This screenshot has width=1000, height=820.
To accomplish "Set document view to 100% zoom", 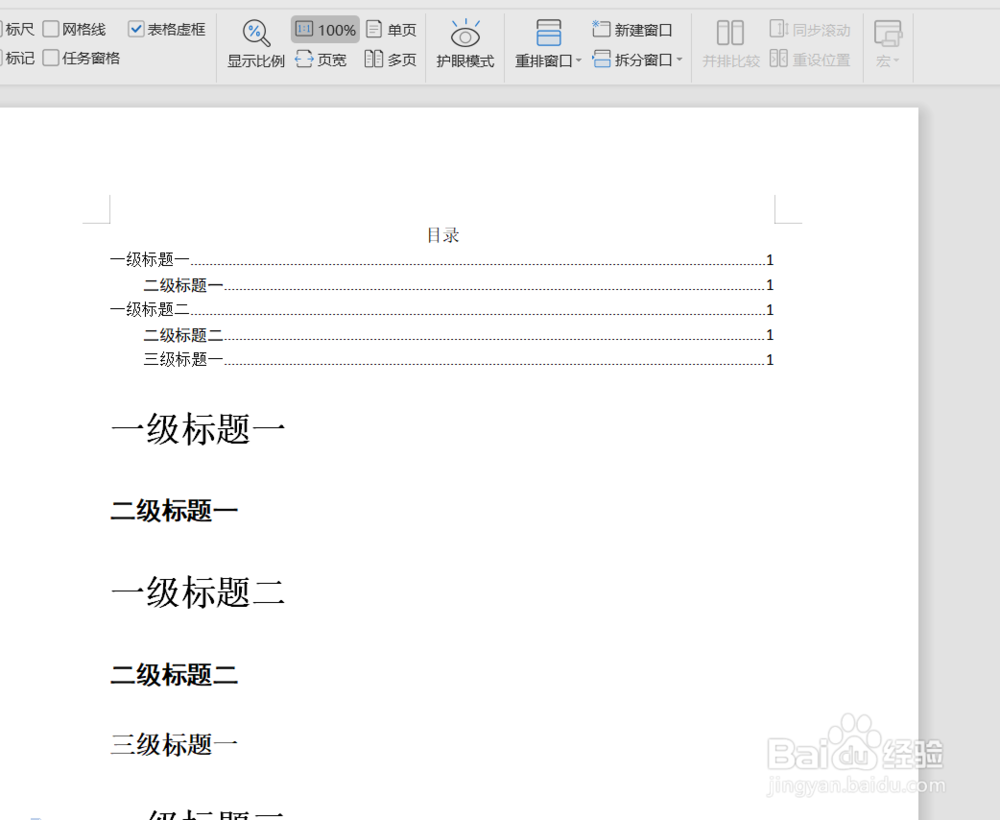I will (x=325, y=29).
